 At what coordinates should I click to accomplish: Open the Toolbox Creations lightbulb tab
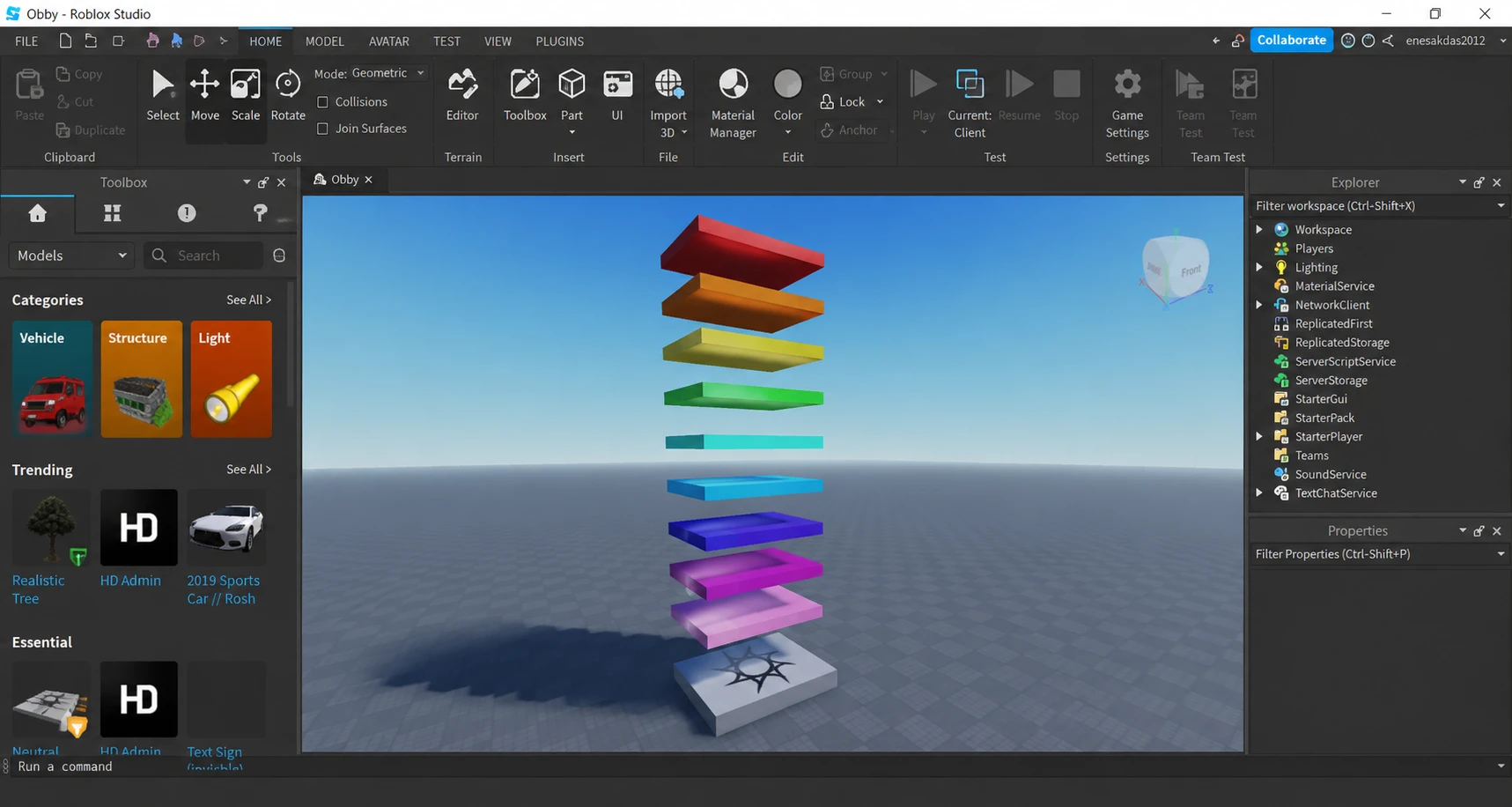[260, 213]
